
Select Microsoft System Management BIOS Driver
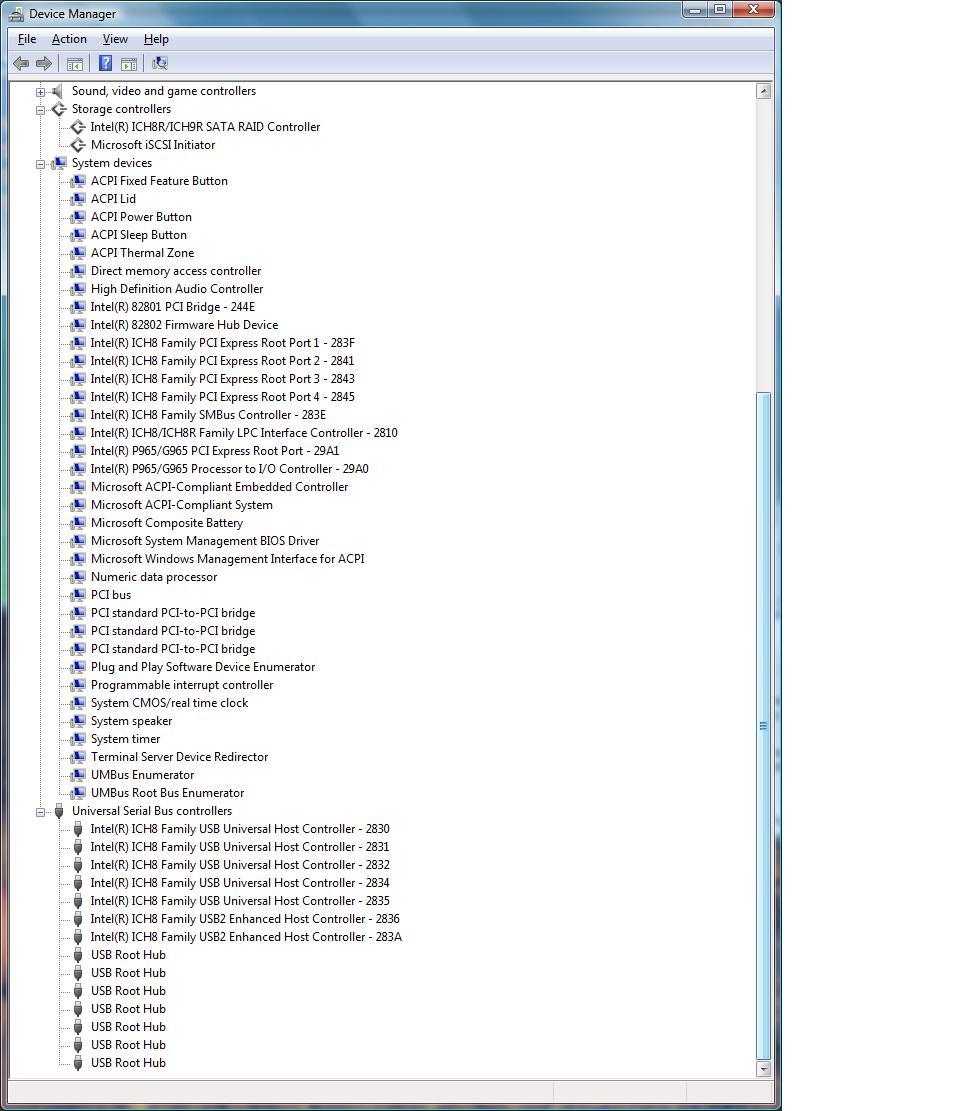(205, 541)
